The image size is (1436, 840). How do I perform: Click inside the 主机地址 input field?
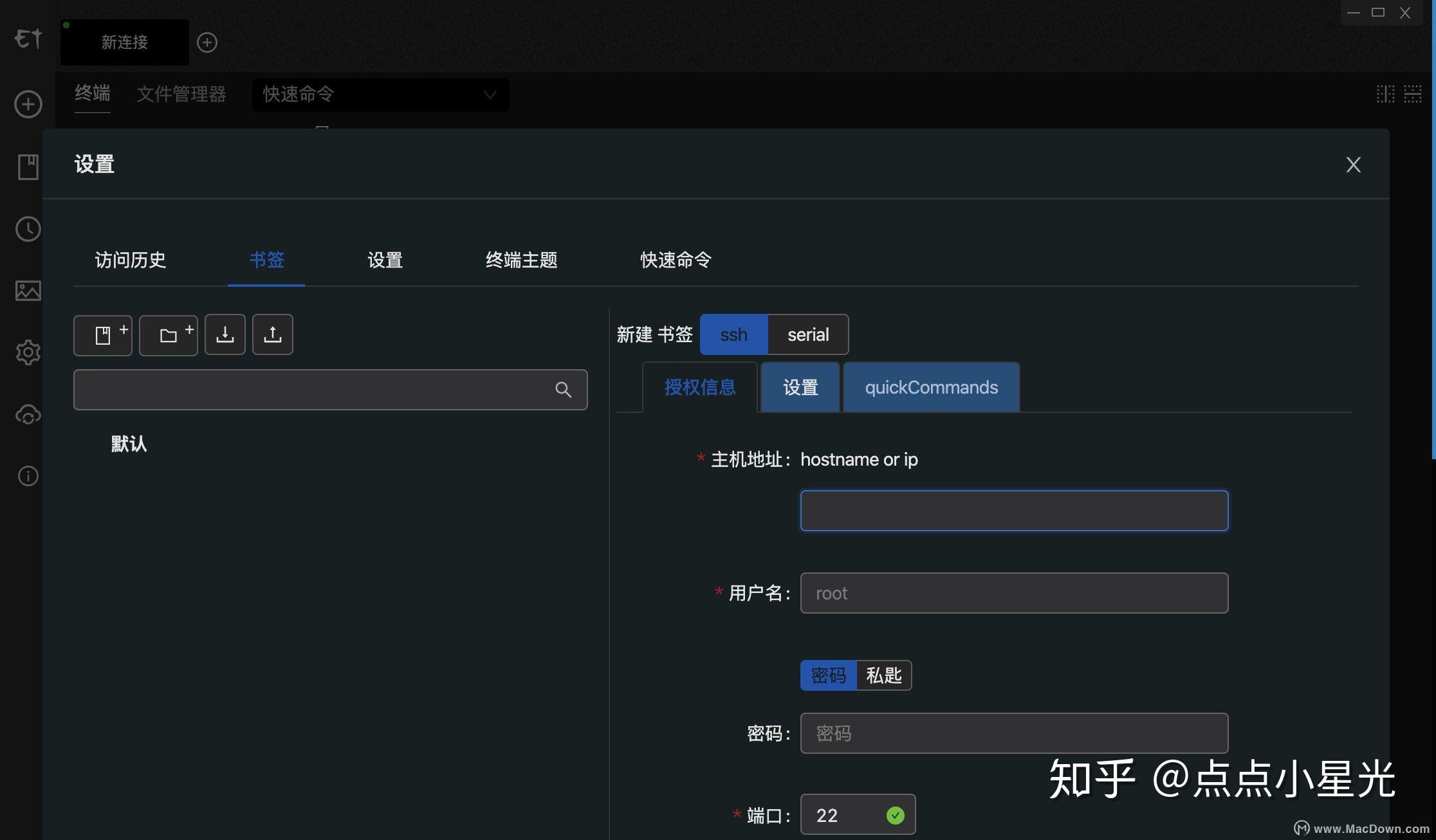(x=1014, y=510)
